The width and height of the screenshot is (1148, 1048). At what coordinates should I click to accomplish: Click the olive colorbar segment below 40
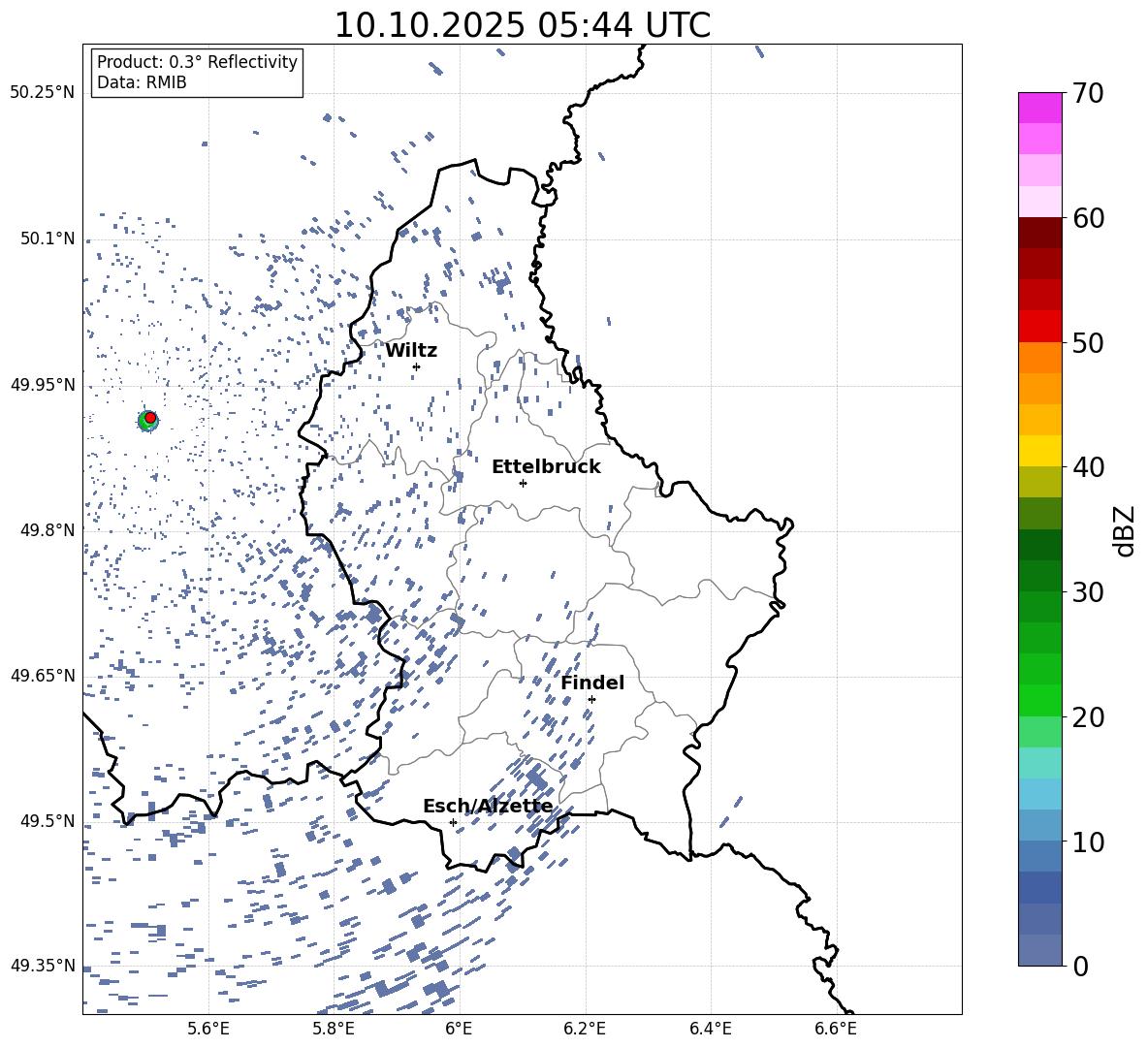coord(1039,483)
